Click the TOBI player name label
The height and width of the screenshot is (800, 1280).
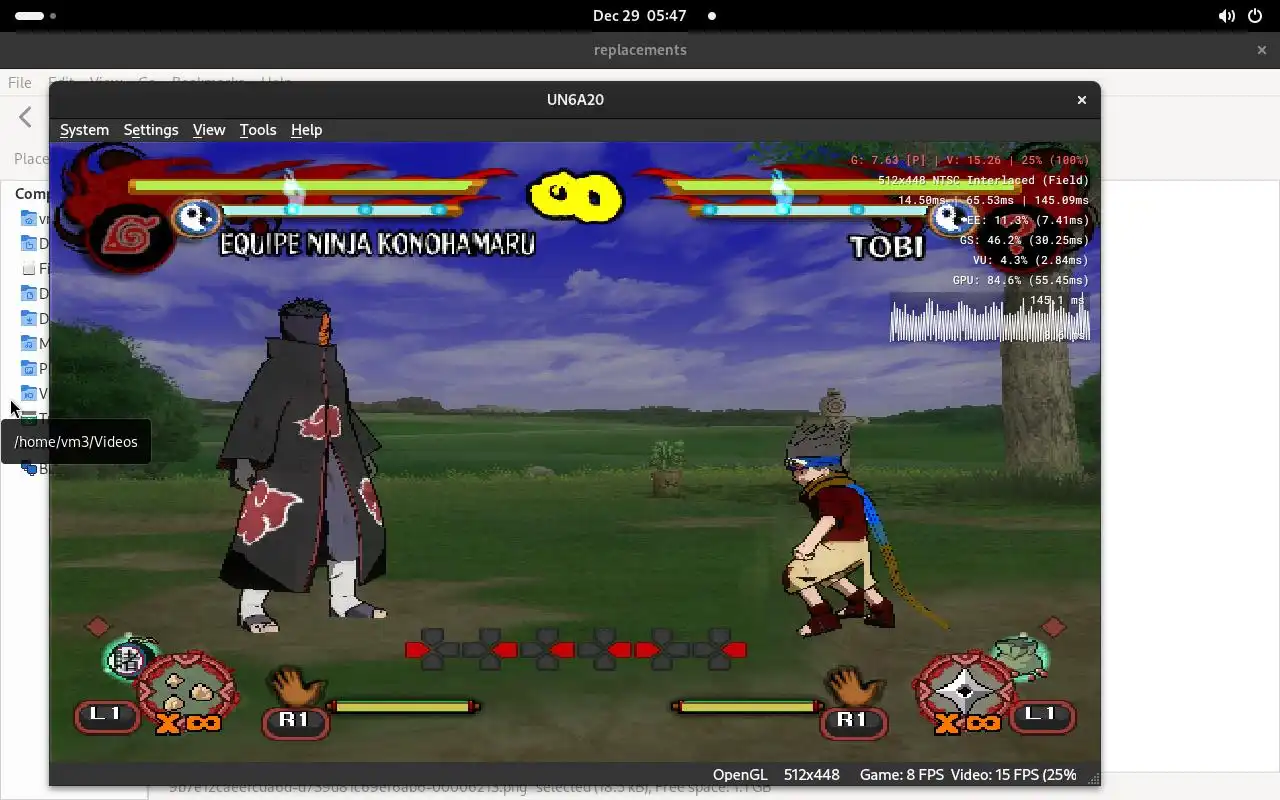887,247
